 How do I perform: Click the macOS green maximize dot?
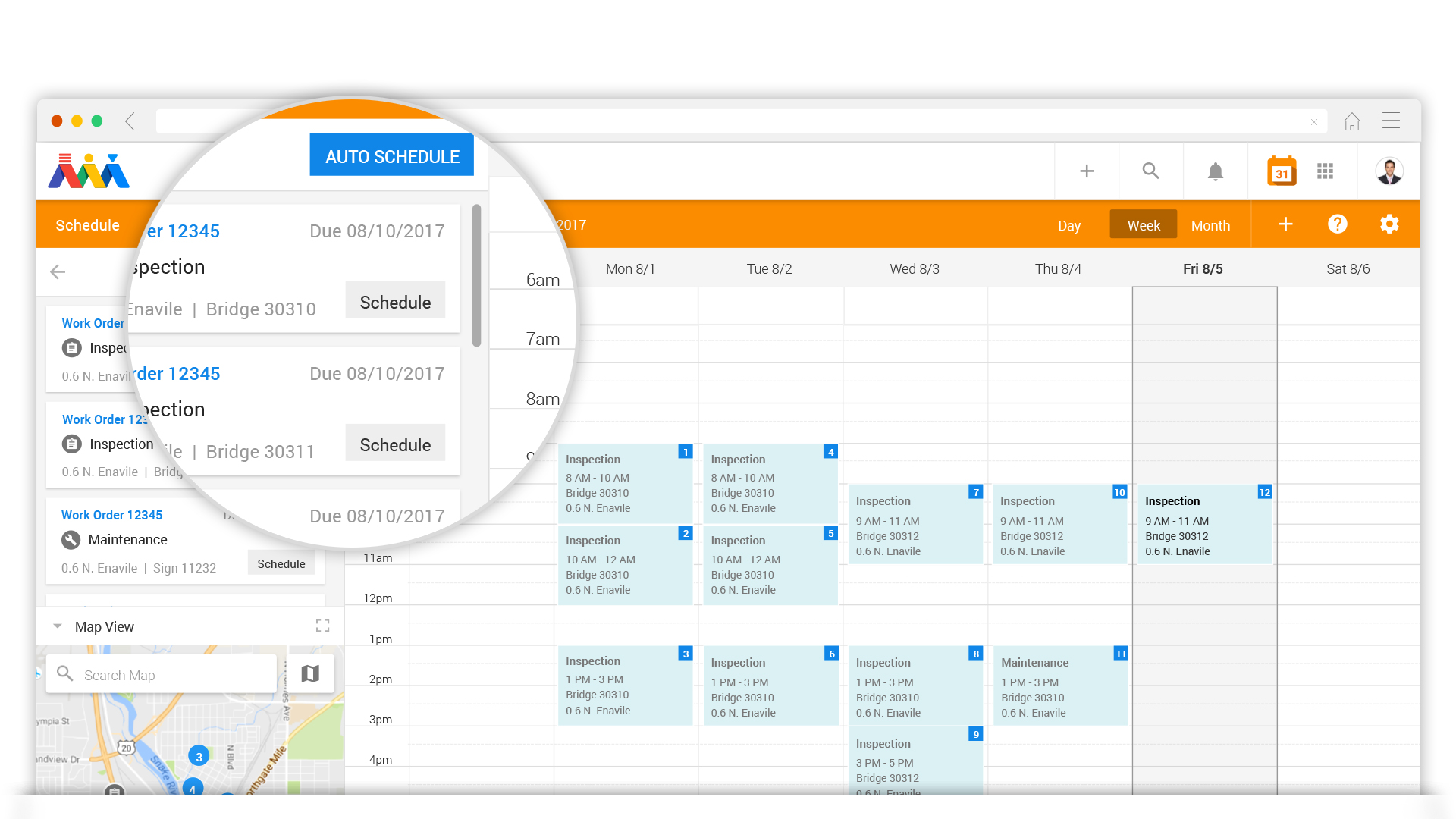(x=97, y=121)
